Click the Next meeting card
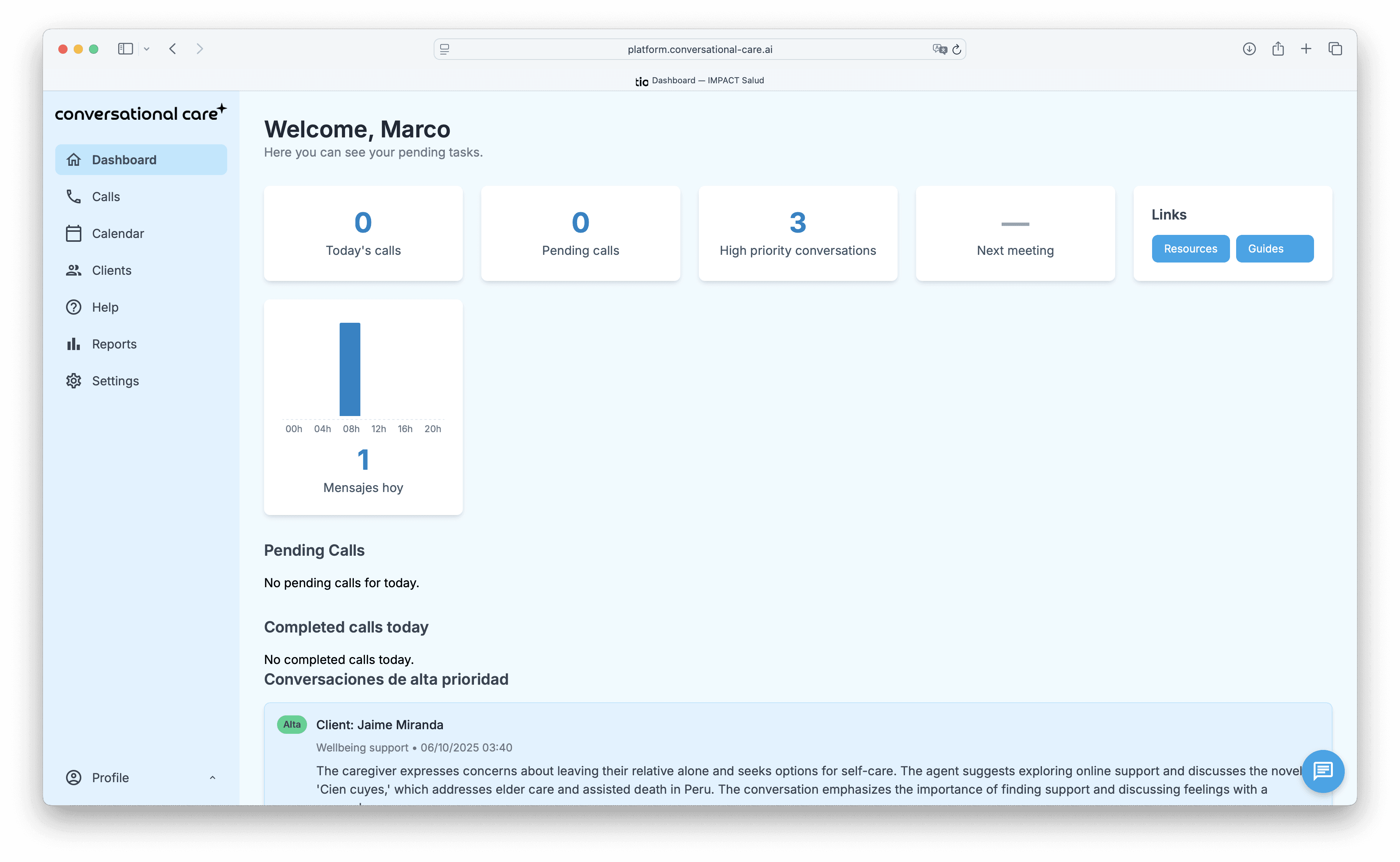The height and width of the screenshot is (862, 1400). 1015,233
